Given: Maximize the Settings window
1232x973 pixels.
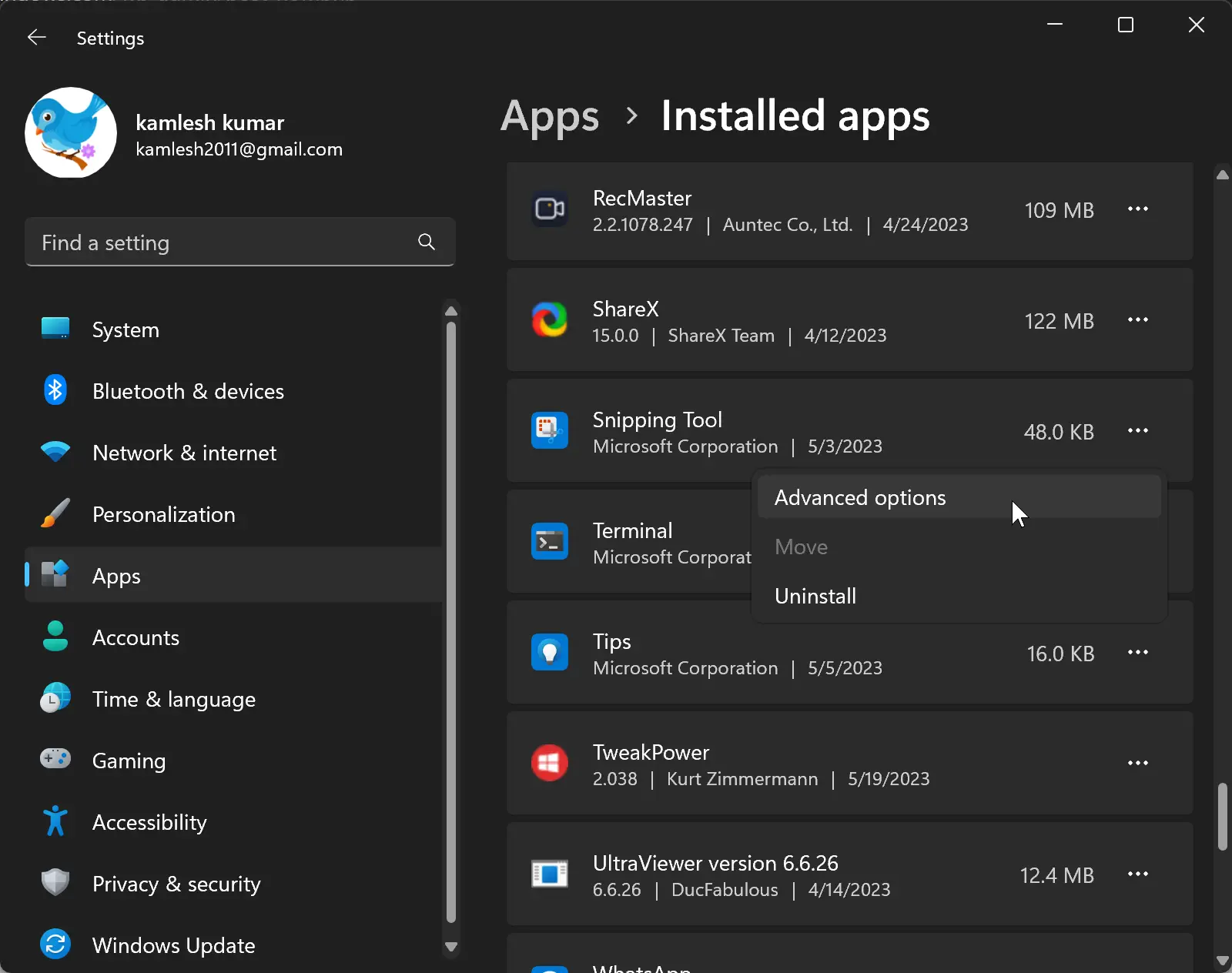Looking at the screenshot, I should coord(1126,25).
